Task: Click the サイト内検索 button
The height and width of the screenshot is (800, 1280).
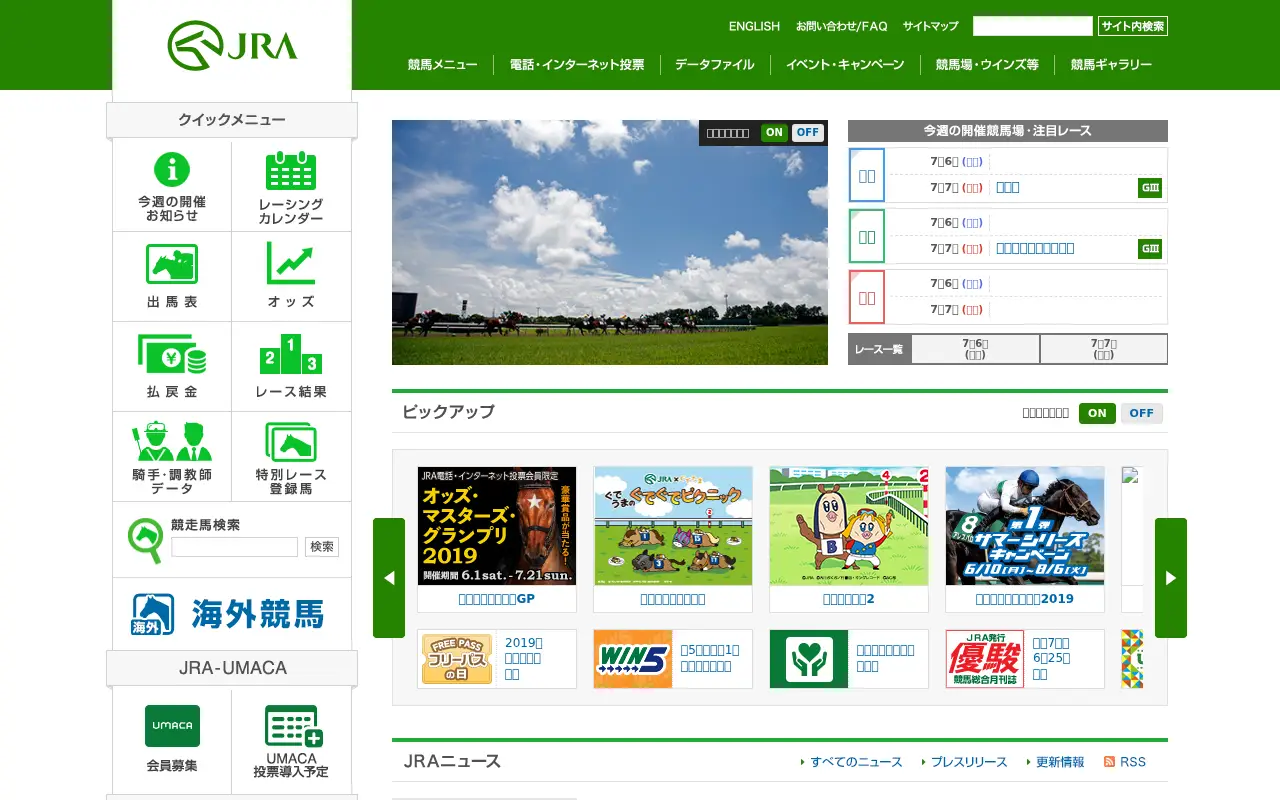Action: 1133,26
